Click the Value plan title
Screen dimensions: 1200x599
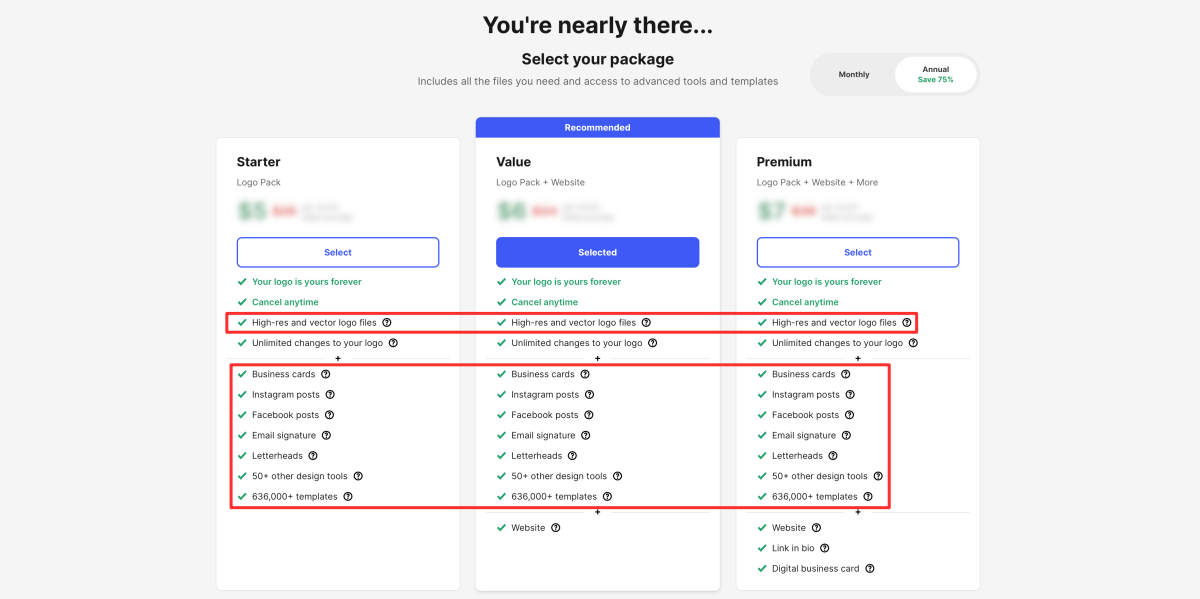(514, 162)
